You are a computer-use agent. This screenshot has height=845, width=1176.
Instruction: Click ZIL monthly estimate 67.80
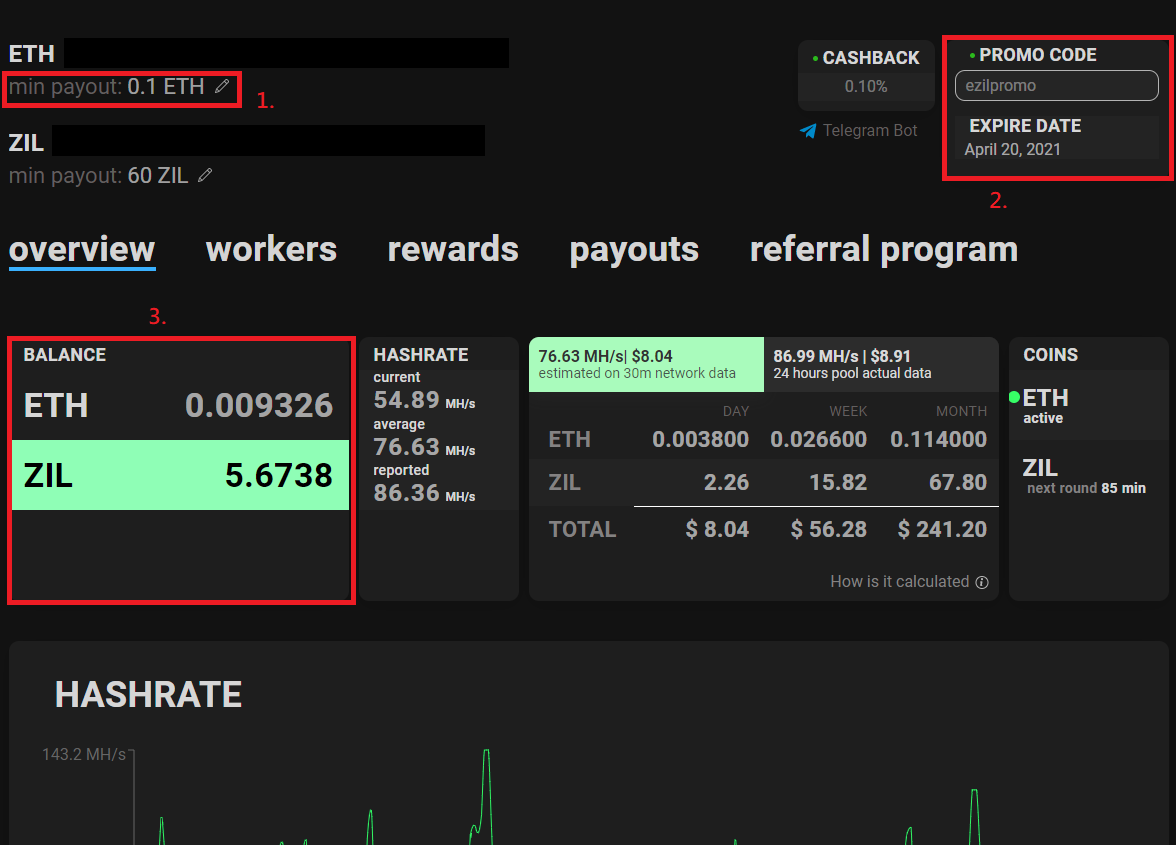click(958, 482)
